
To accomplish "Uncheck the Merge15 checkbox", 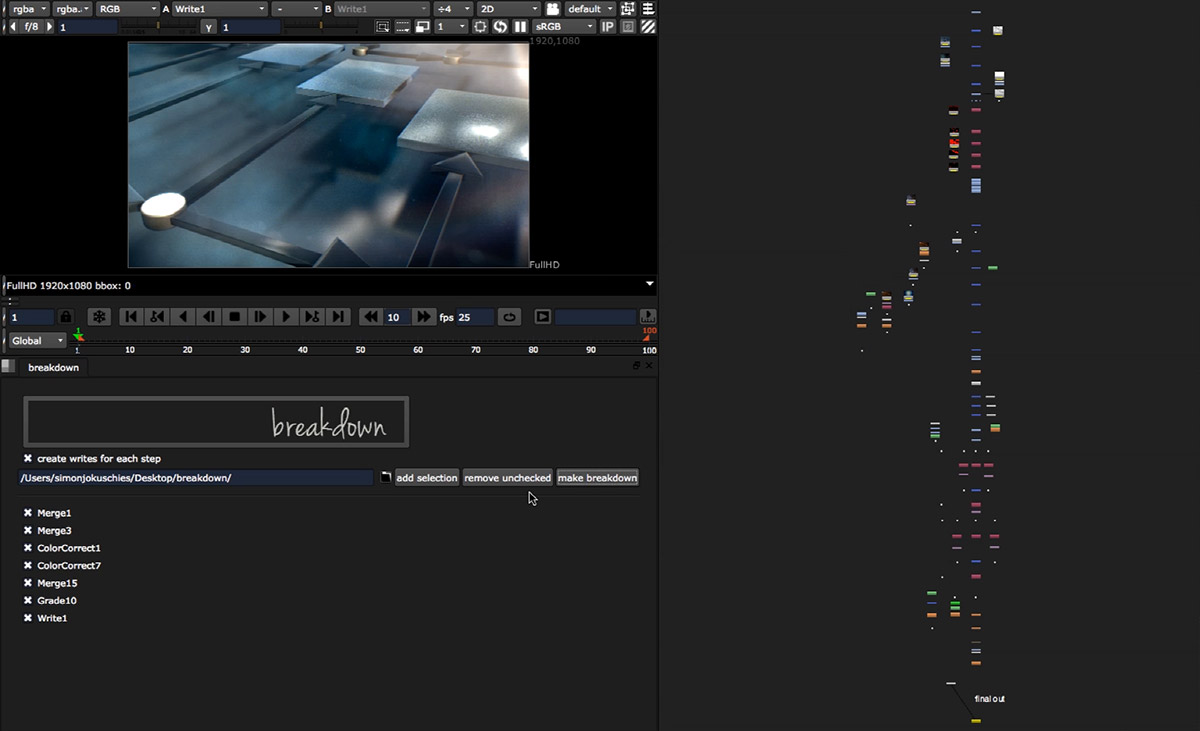I will pos(28,583).
